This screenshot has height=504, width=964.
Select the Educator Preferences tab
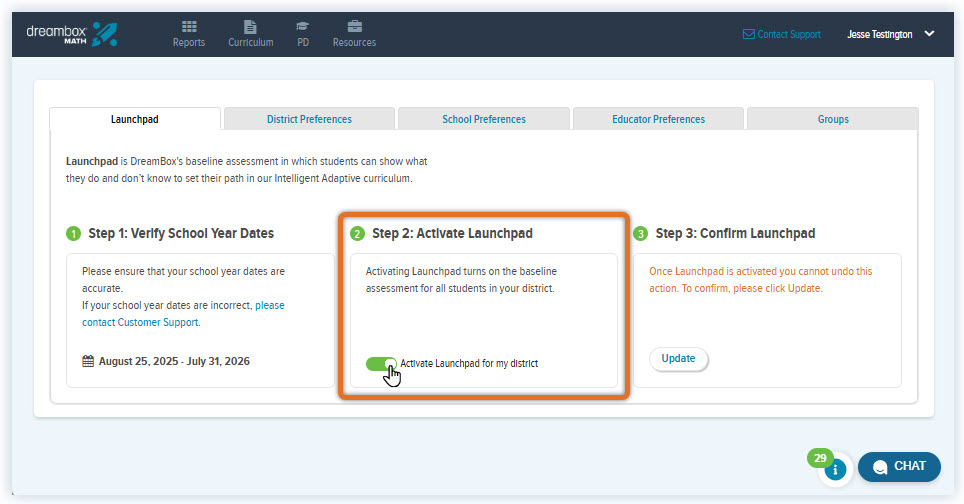click(658, 119)
